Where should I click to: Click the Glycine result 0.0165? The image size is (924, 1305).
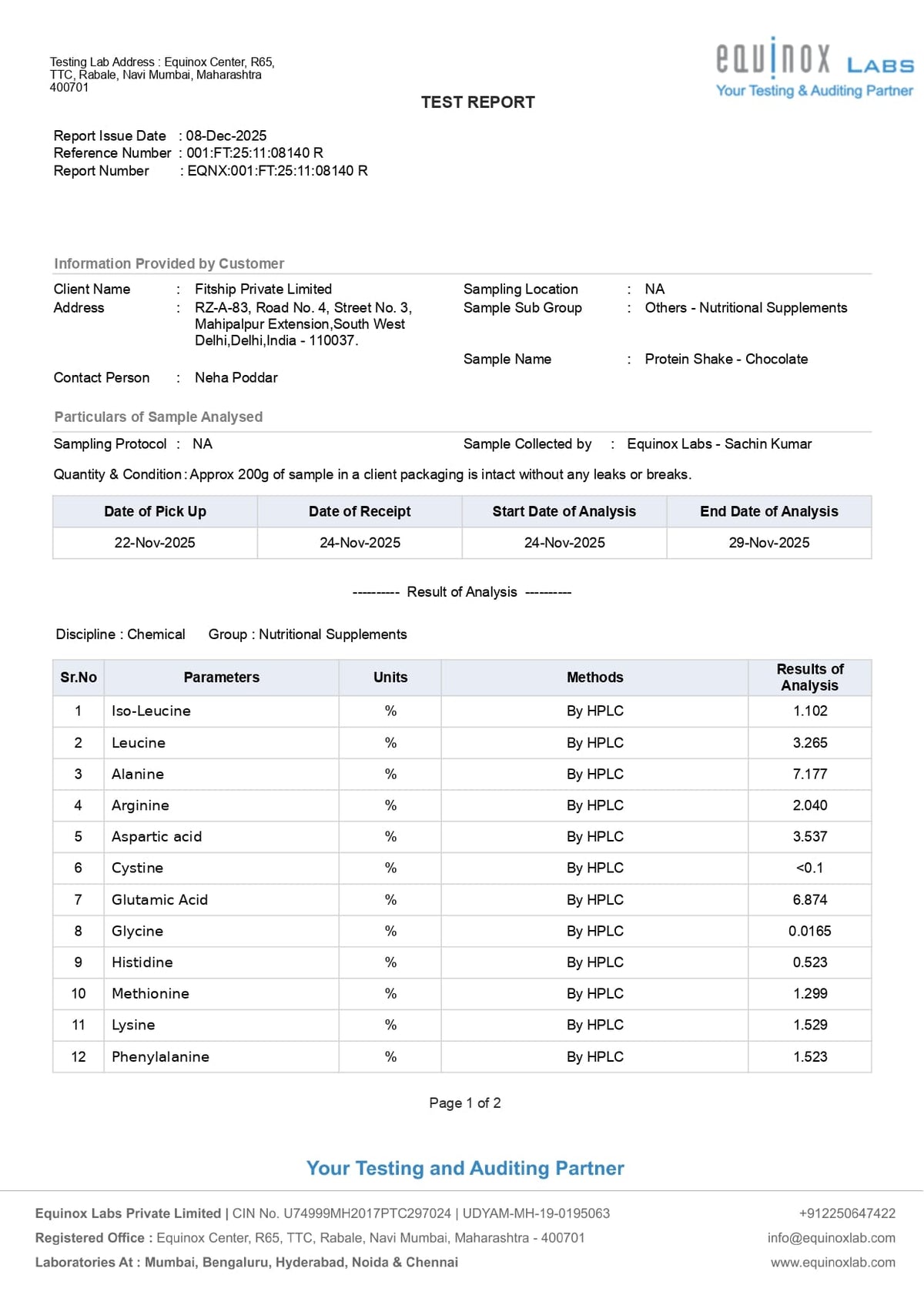[x=810, y=931]
